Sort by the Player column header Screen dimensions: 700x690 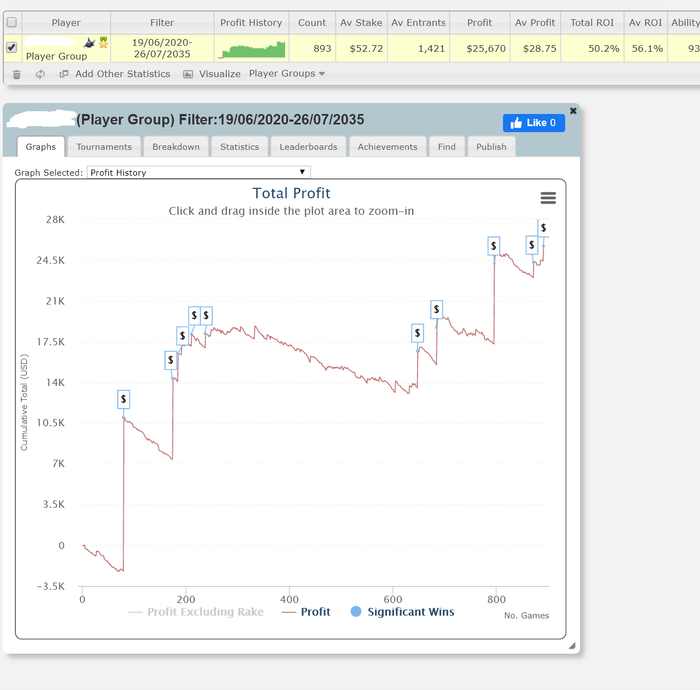pyautogui.click(x=66, y=22)
